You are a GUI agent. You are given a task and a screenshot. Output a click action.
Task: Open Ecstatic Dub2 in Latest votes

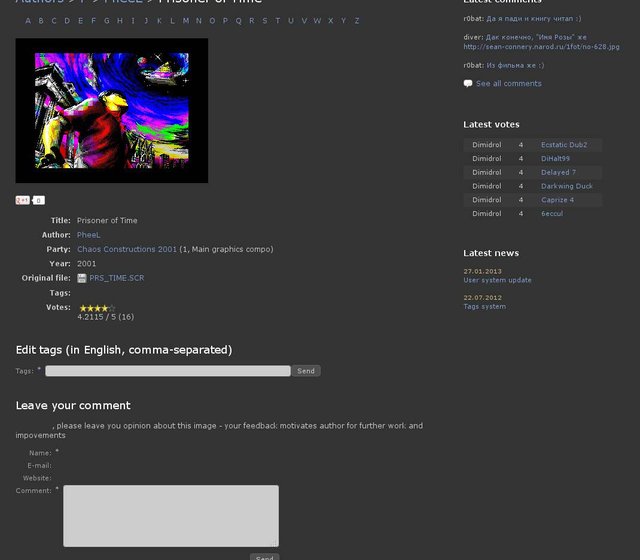click(x=564, y=145)
